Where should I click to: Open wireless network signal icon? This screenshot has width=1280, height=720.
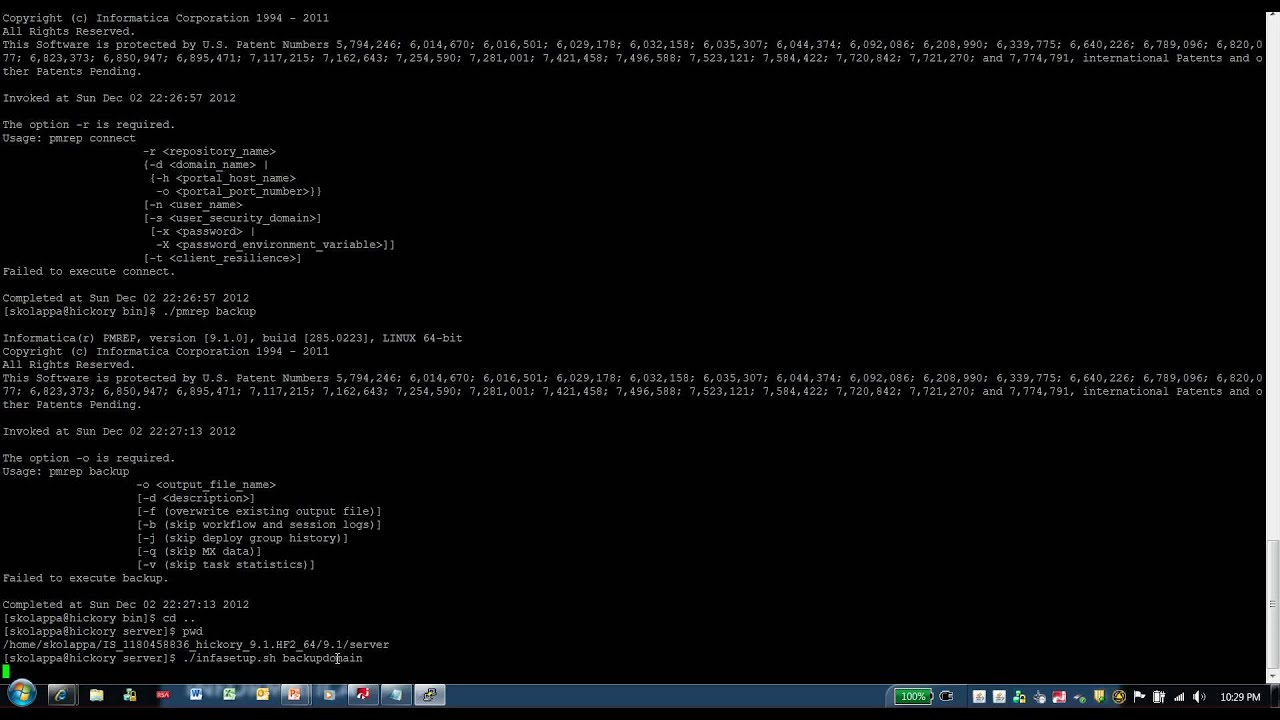[1179, 697]
